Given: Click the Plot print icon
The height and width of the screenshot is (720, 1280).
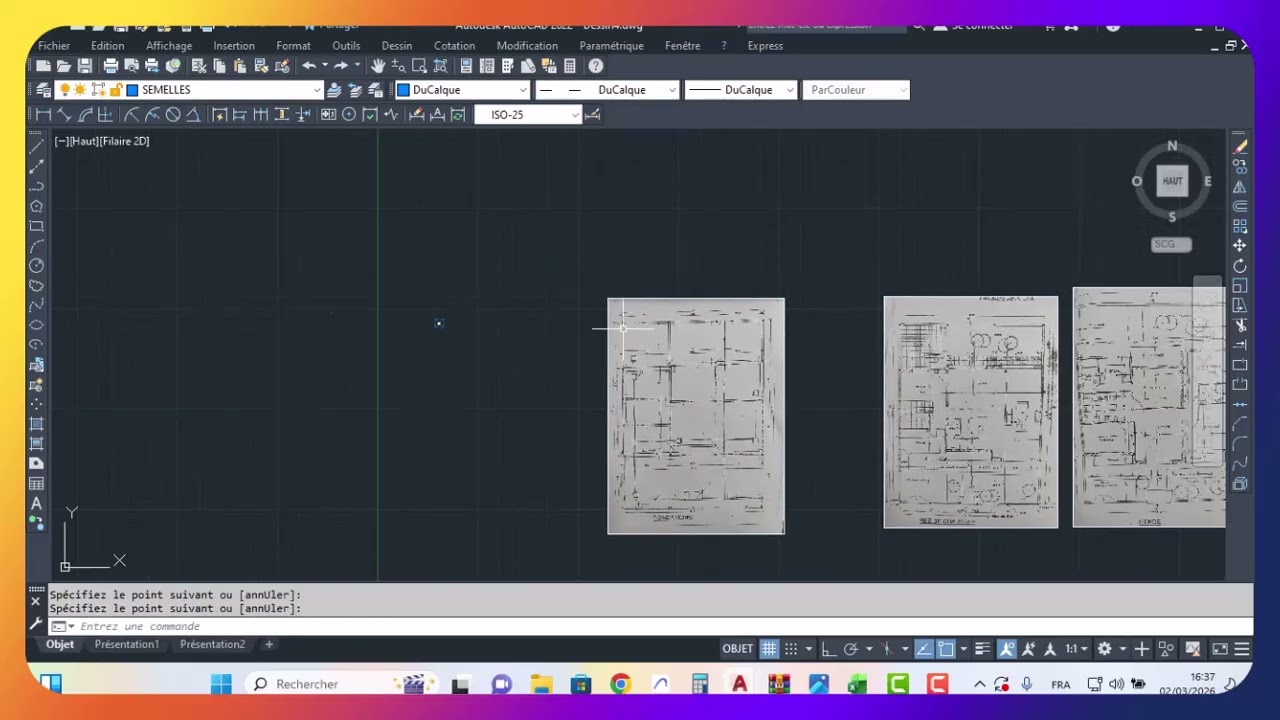Looking at the screenshot, I should click(x=111, y=66).
